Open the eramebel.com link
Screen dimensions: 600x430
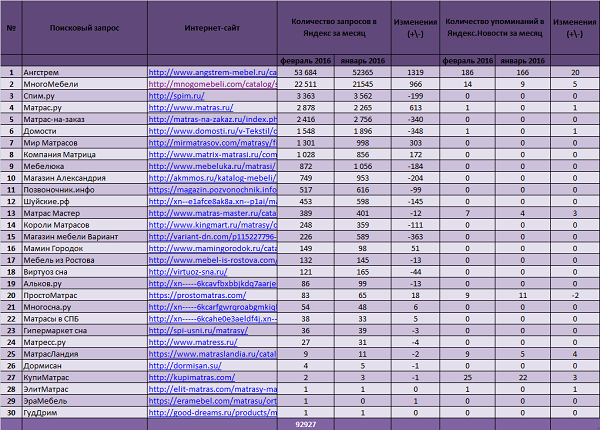click(x=212, y=401)
